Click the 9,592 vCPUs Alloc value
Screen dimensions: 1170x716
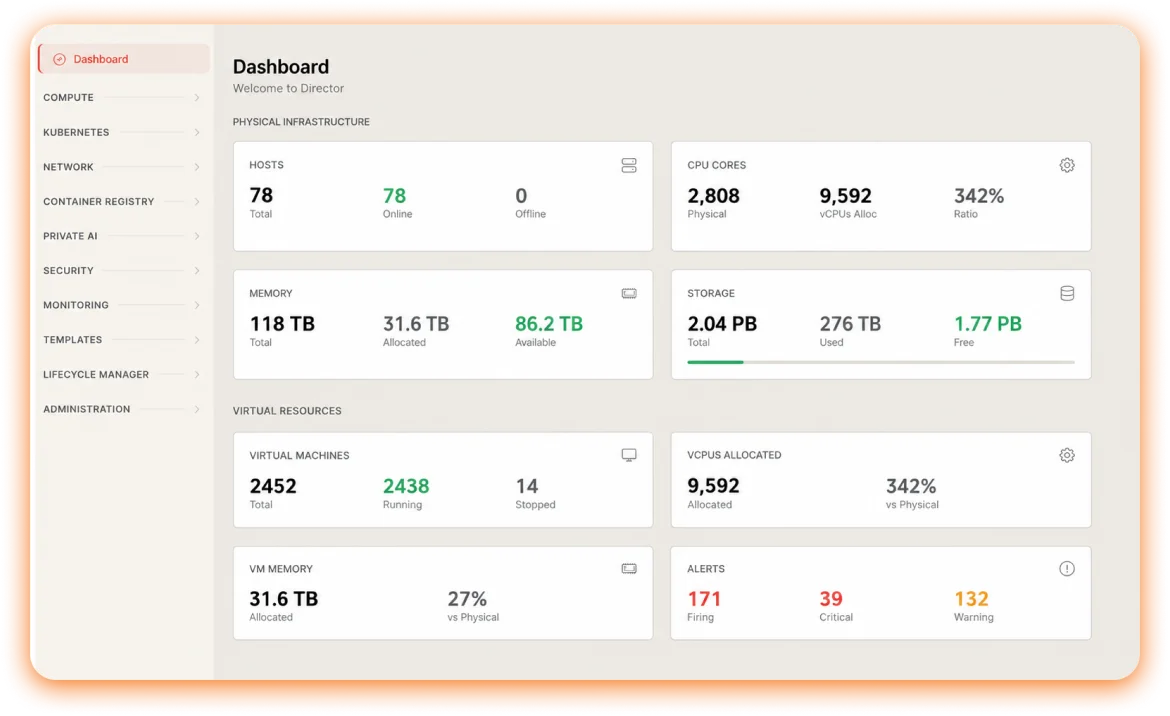[x=845, y=196]
